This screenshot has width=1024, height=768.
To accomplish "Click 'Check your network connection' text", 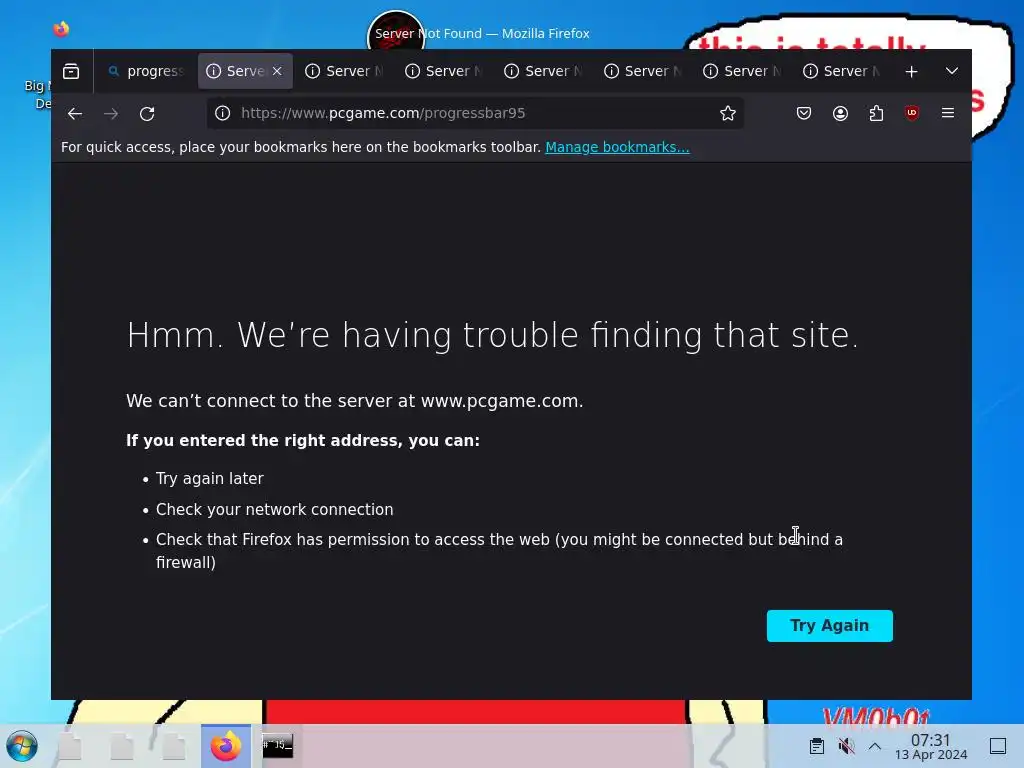I will click(274, 509).
